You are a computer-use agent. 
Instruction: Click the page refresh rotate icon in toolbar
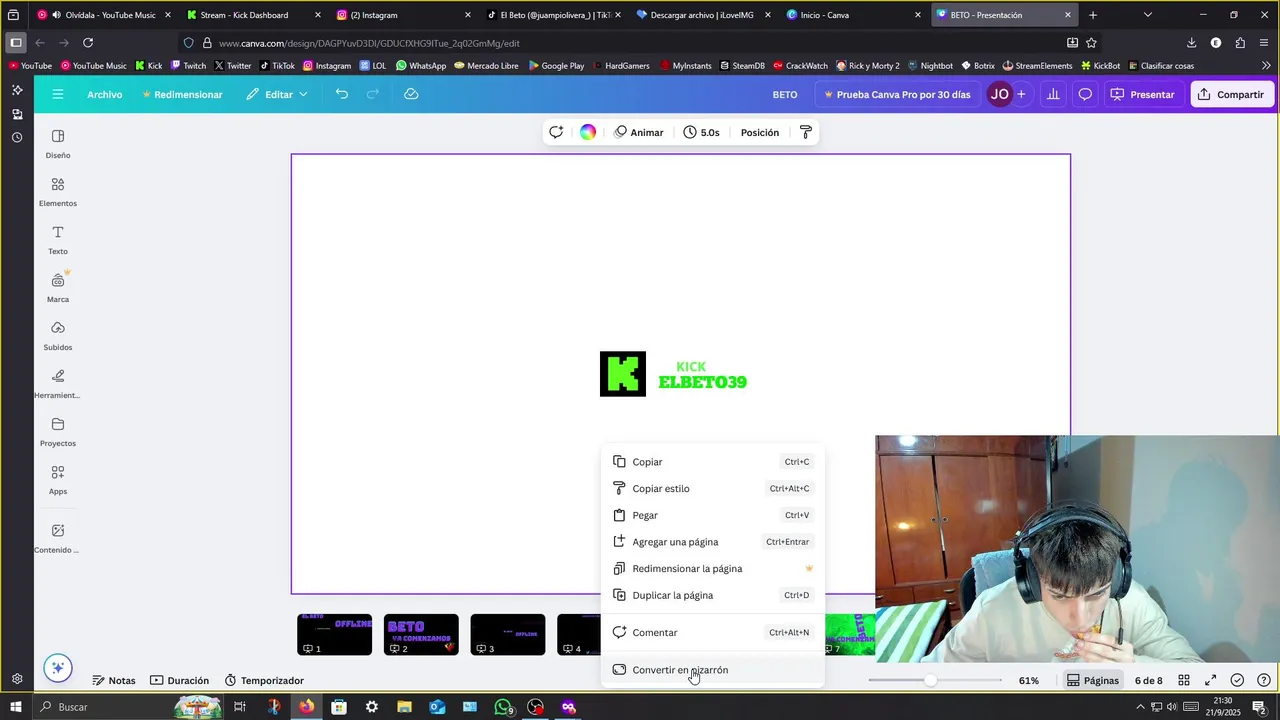tap(556, 132)
